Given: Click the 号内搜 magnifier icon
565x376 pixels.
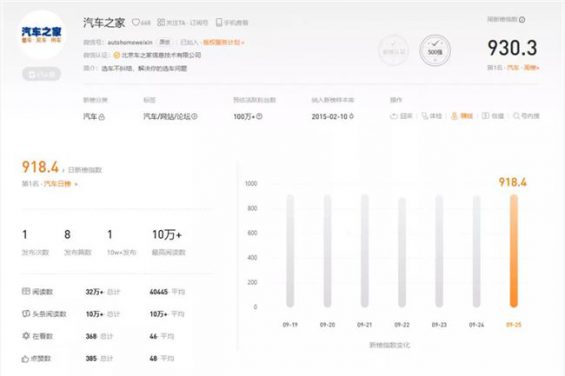Looking at the screenshot, I should coord(516,116).
